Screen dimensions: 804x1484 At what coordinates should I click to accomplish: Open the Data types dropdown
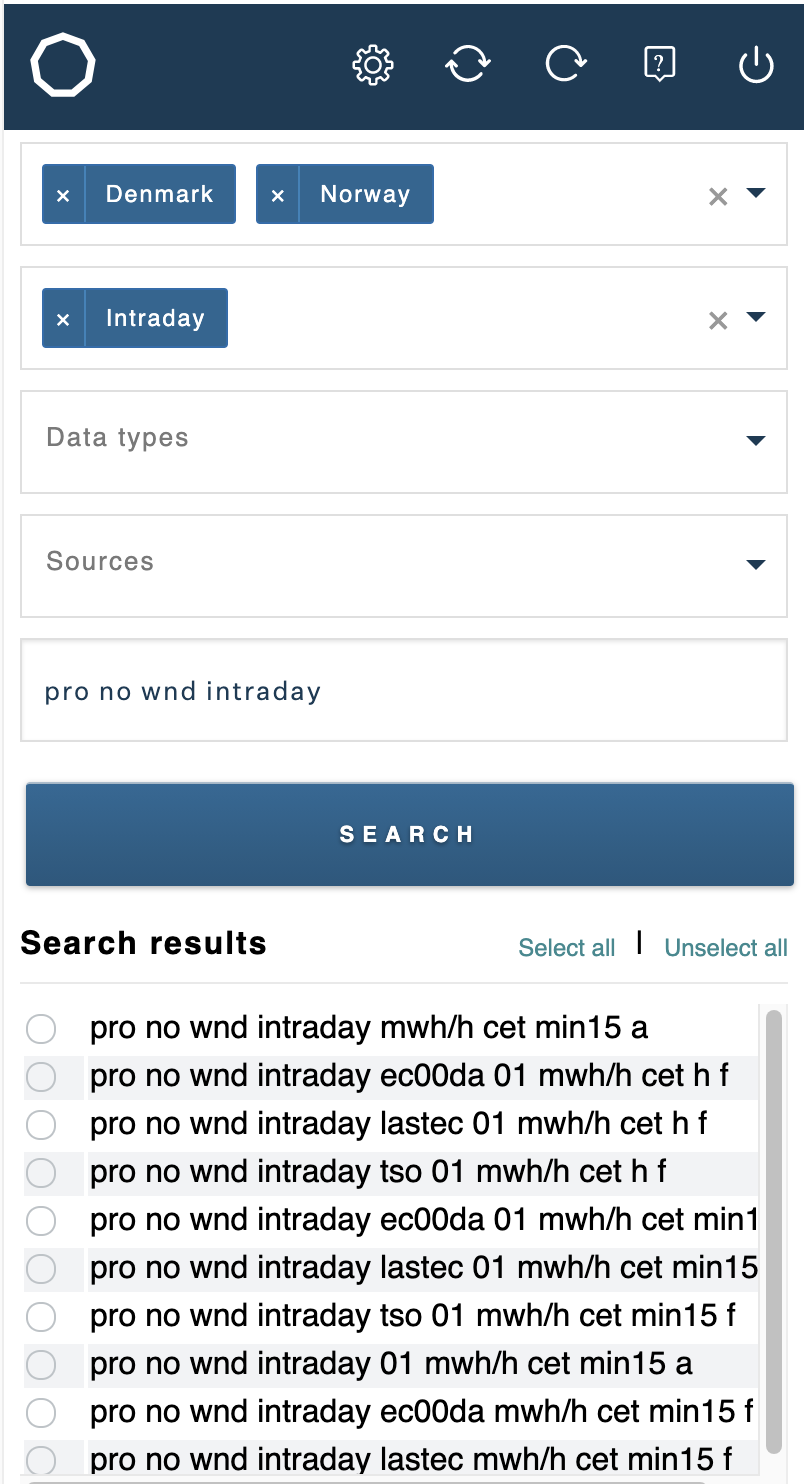[404, 442]
